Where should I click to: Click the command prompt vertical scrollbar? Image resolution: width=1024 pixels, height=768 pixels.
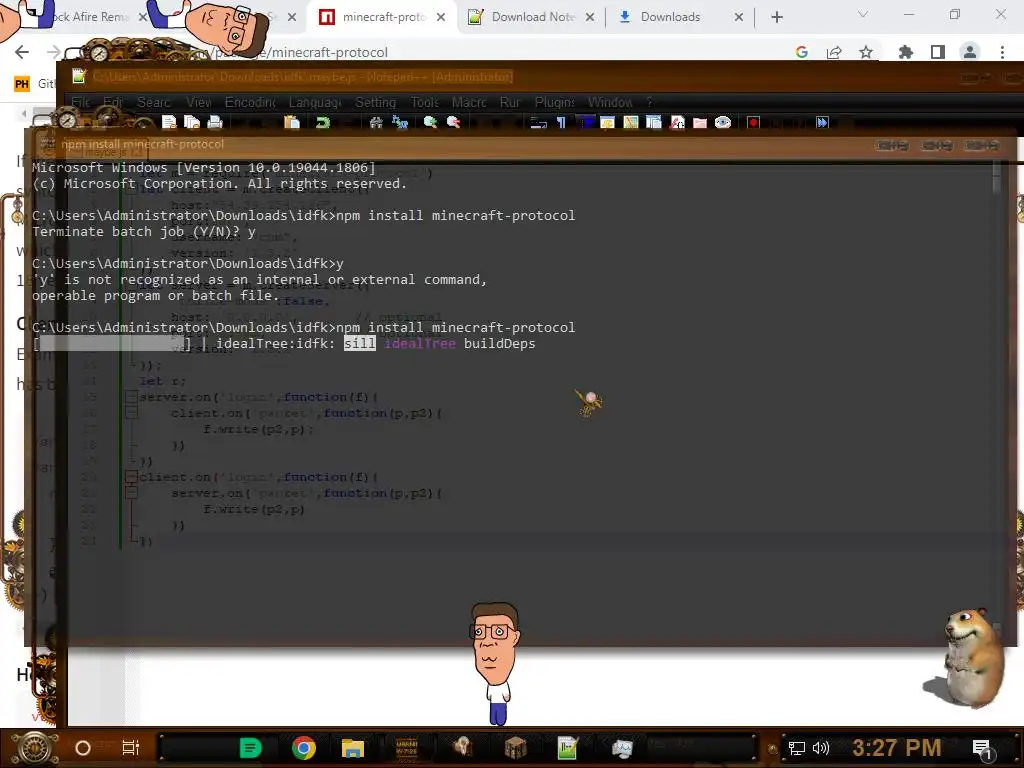point(996,398)
